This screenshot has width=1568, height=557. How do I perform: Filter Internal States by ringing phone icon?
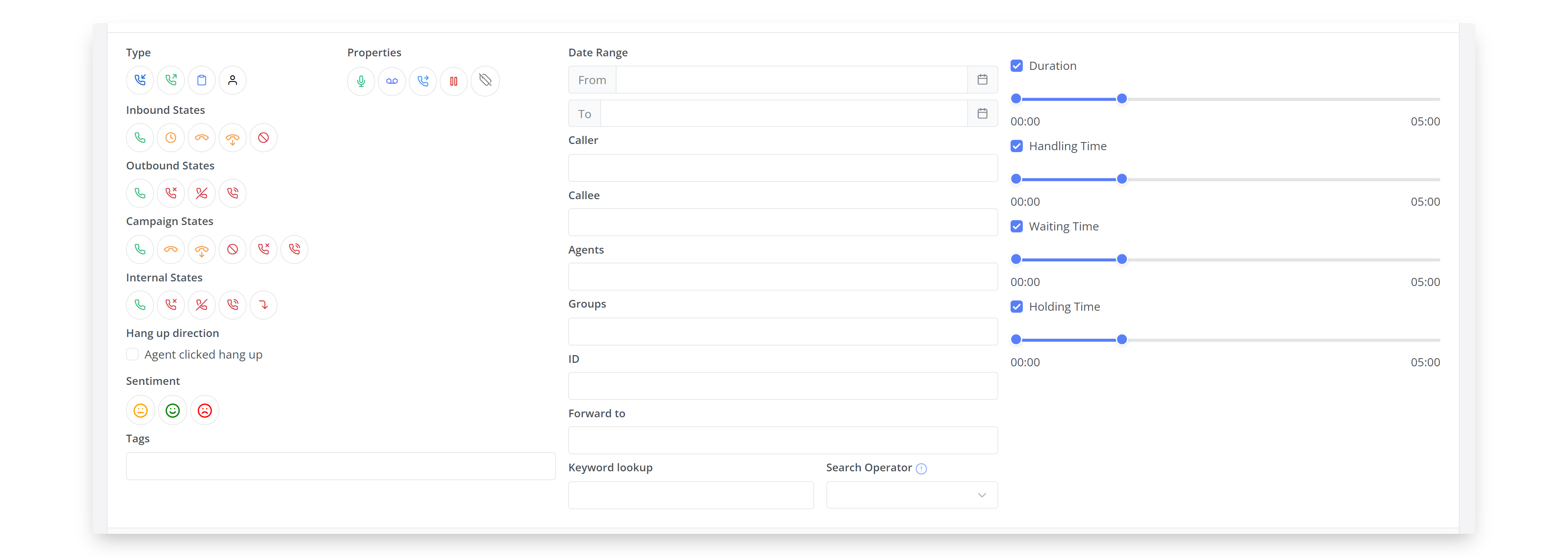pos(232,305)
